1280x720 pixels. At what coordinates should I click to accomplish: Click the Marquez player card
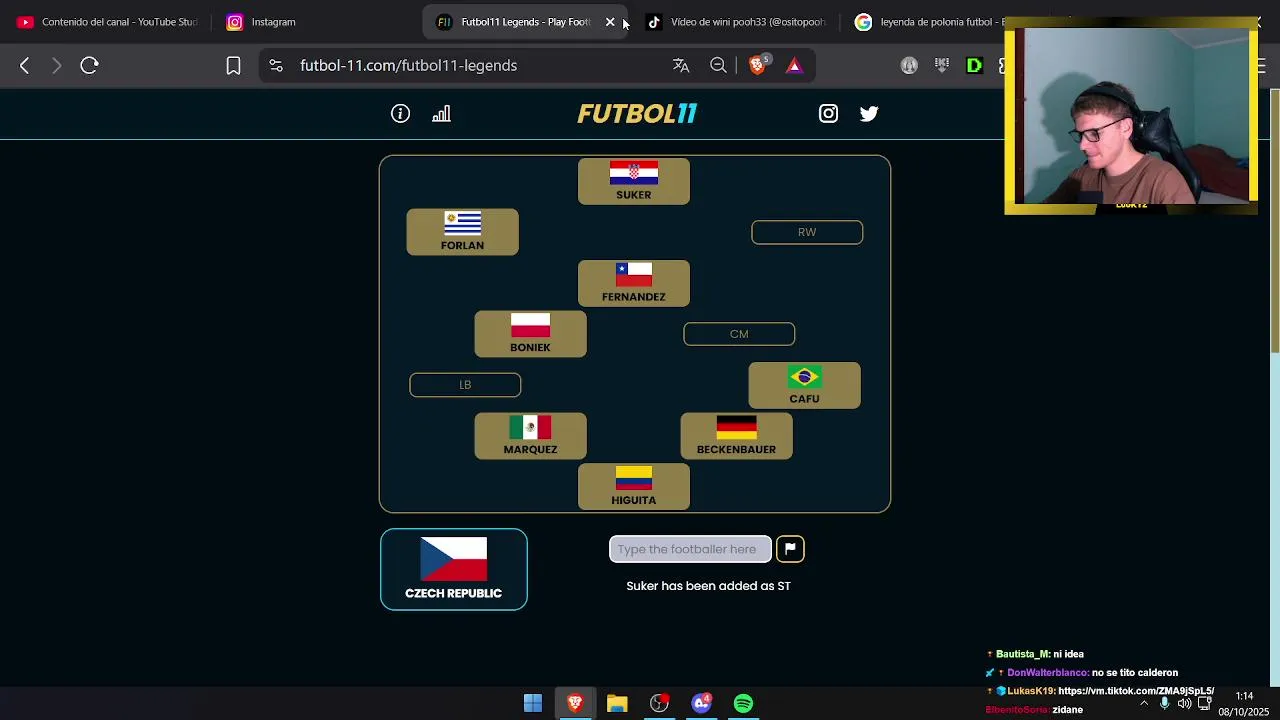530,437
